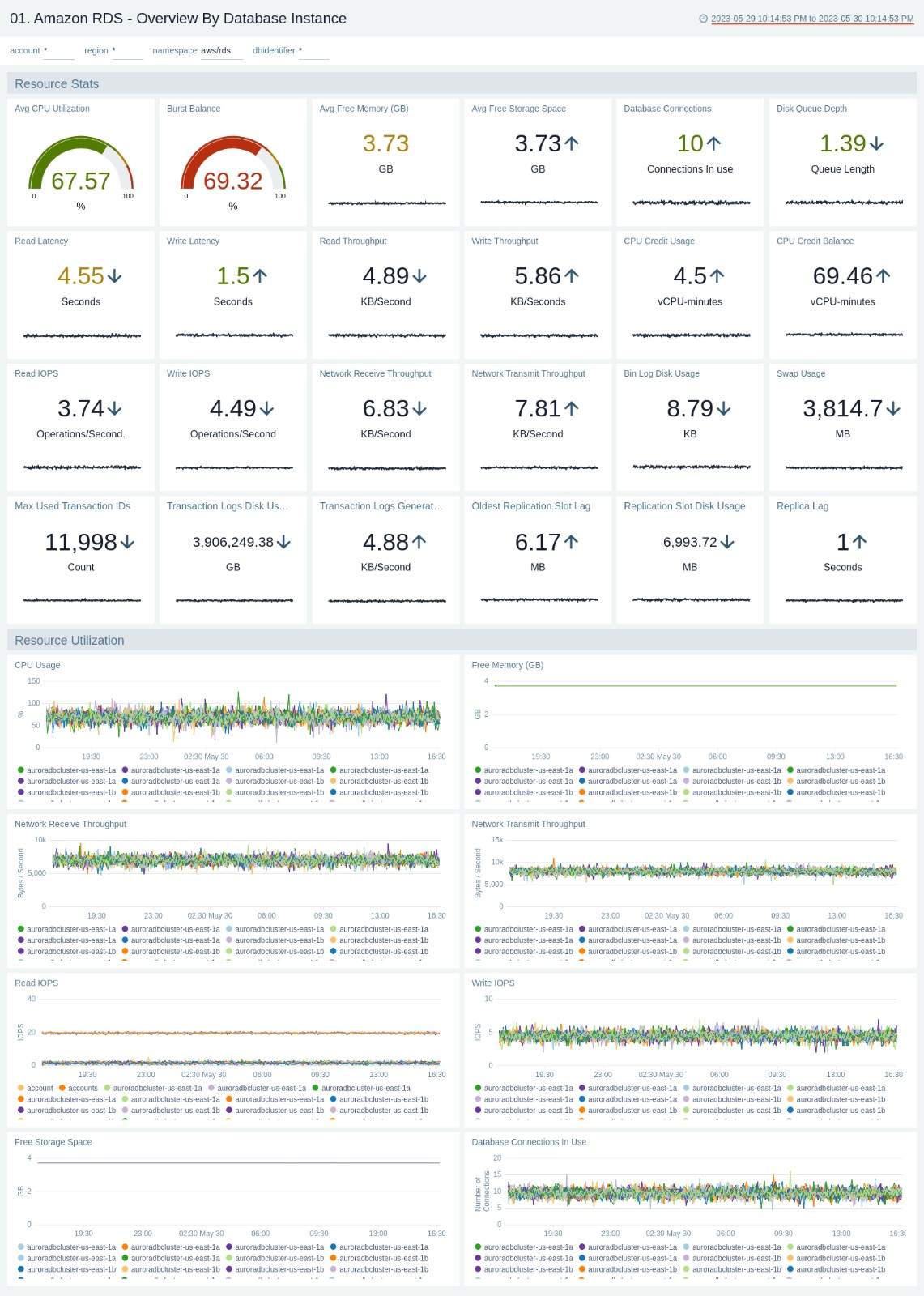Click the 'Connections In use' unit label
The width and height of the screenshot is (924, 1296).
pyautogui.click(x=690, y=169)
